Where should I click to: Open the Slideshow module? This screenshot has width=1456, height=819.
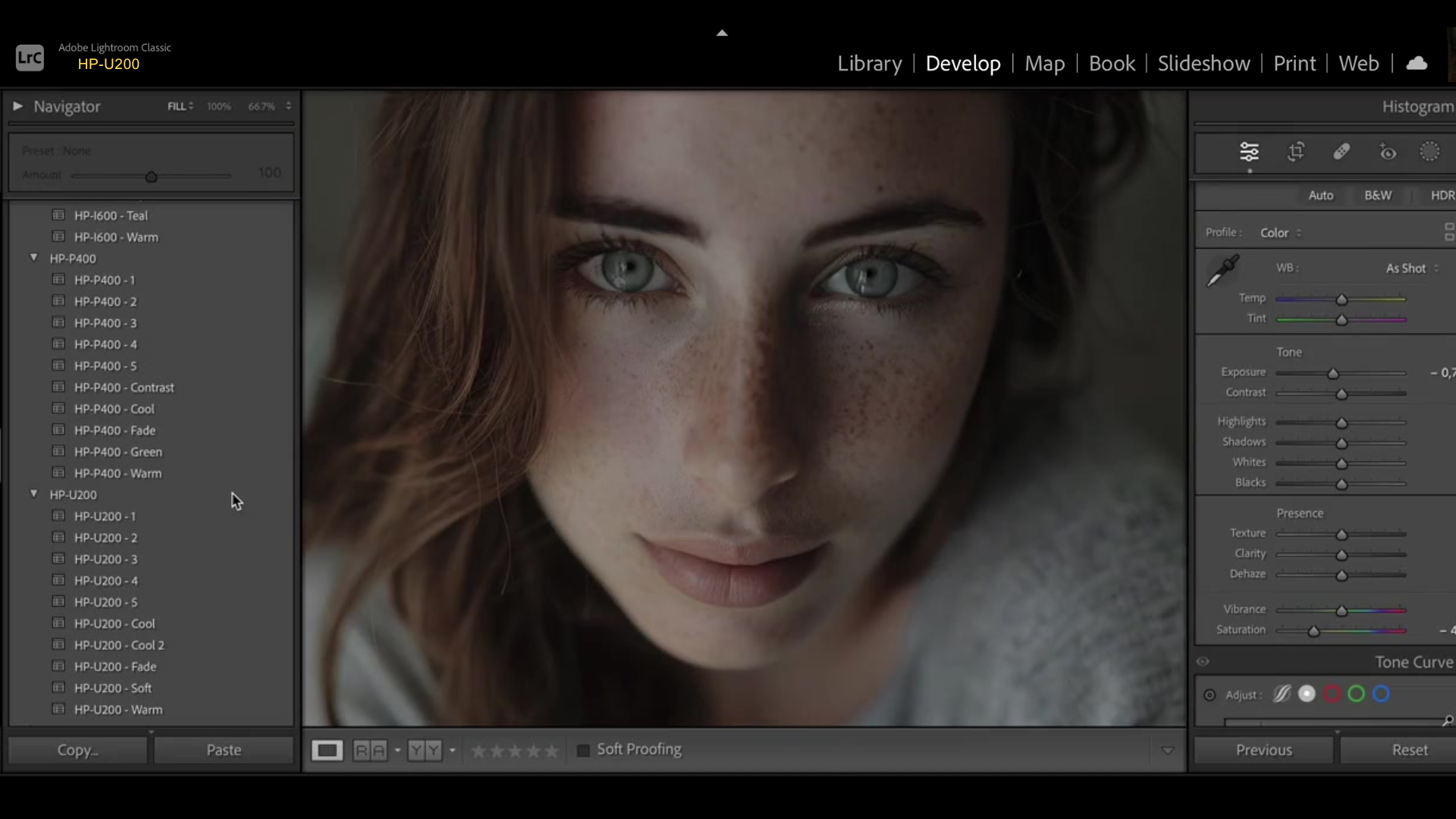(1203, 64)
